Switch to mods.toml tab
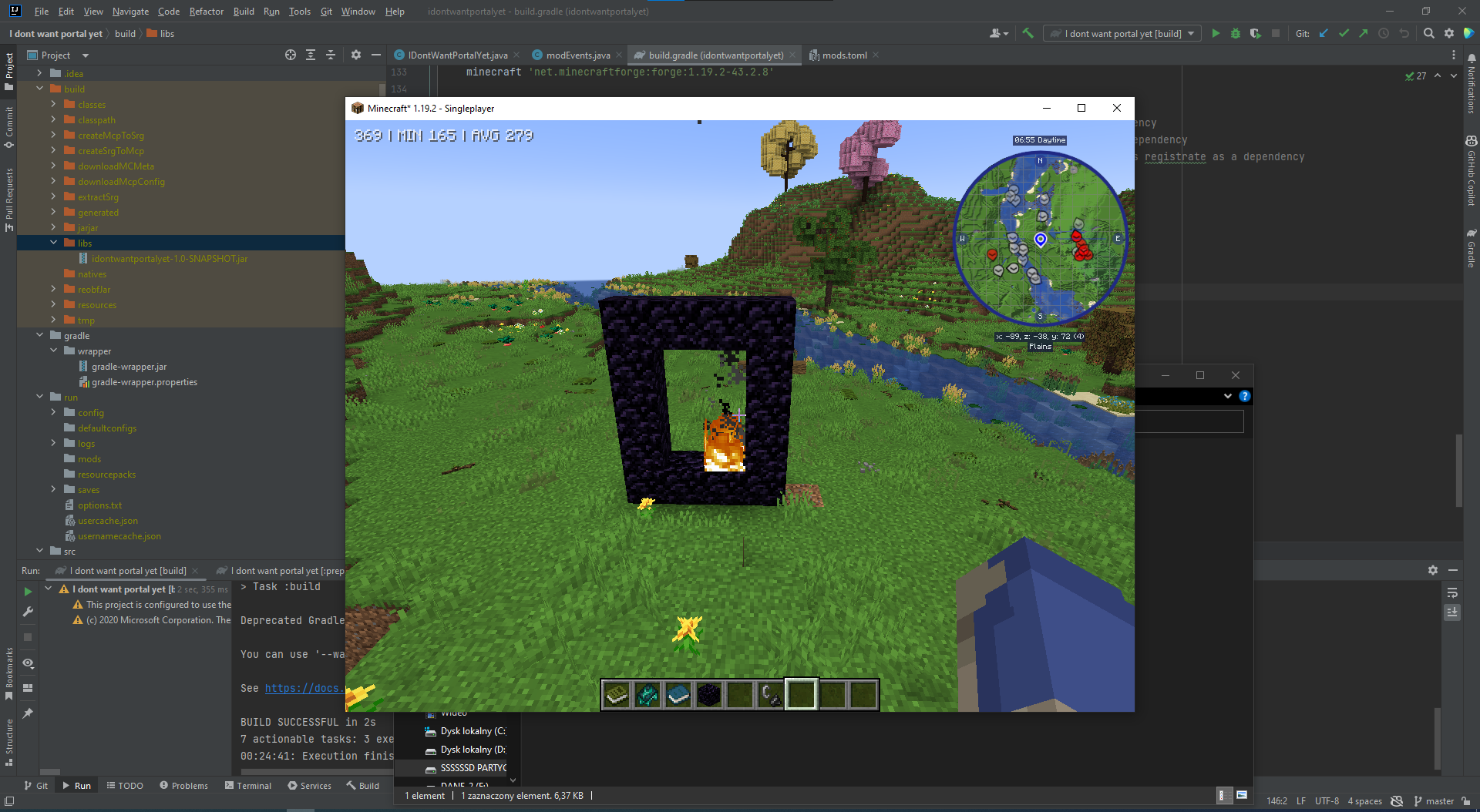The height and width of the screenshot is (812, 1480). tap(844, 55)
